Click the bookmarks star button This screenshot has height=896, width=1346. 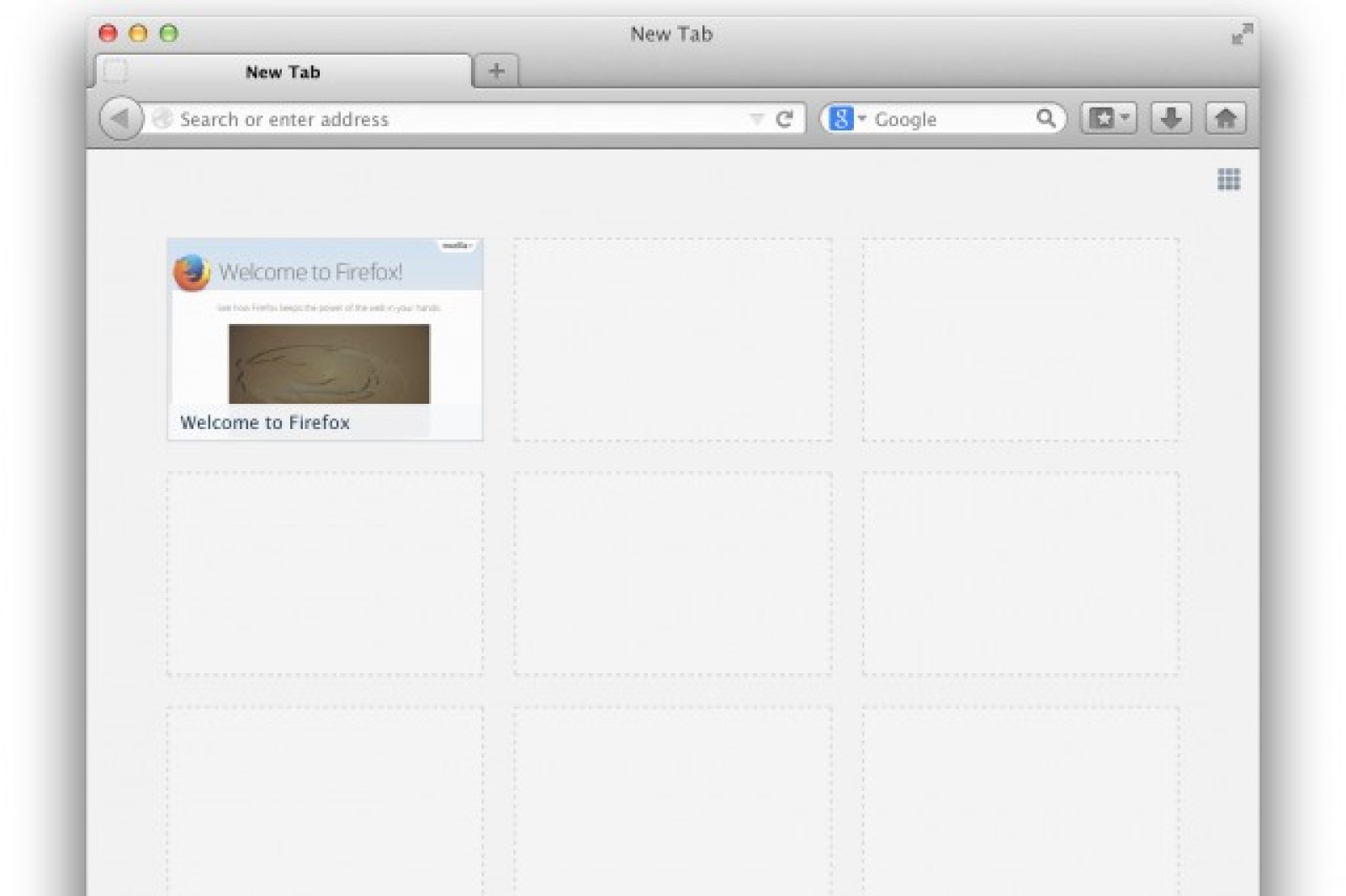click(1102, 119)
